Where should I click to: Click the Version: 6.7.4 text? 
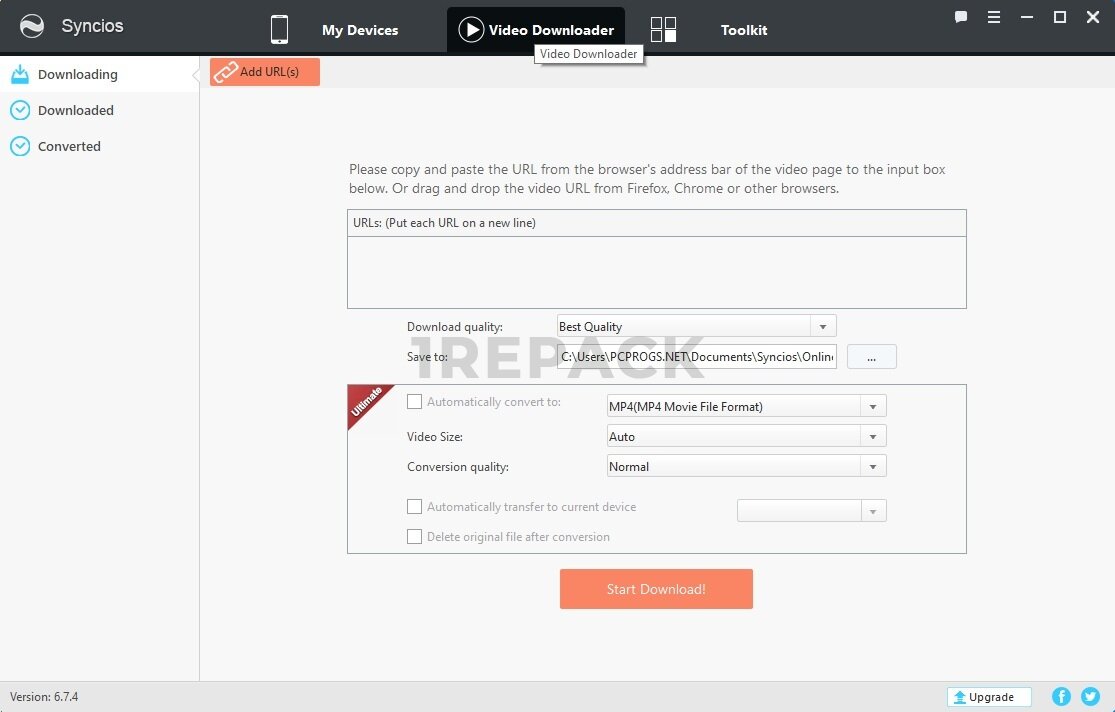(44, 696)
